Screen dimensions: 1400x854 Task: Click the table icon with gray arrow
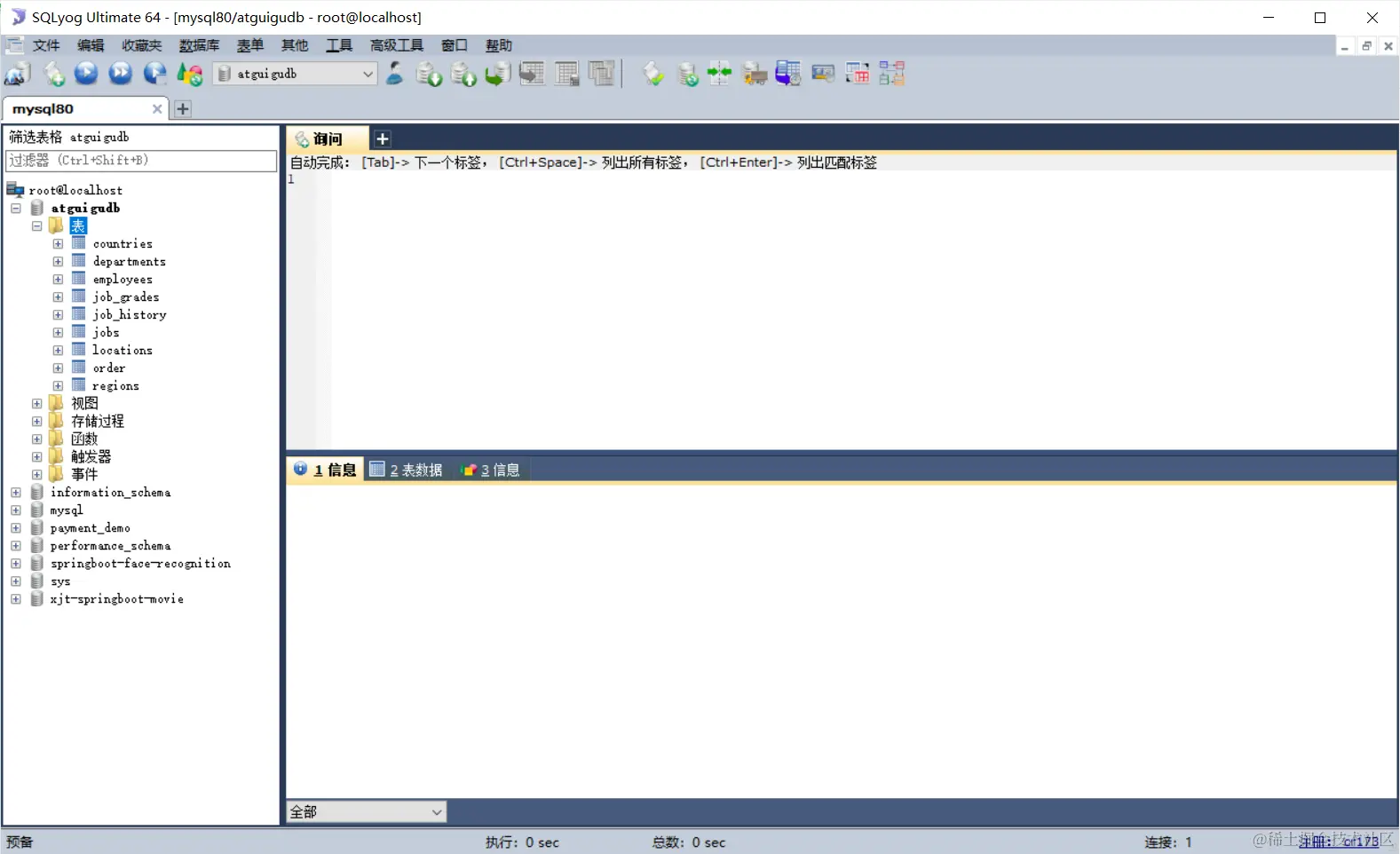(532, 74)
